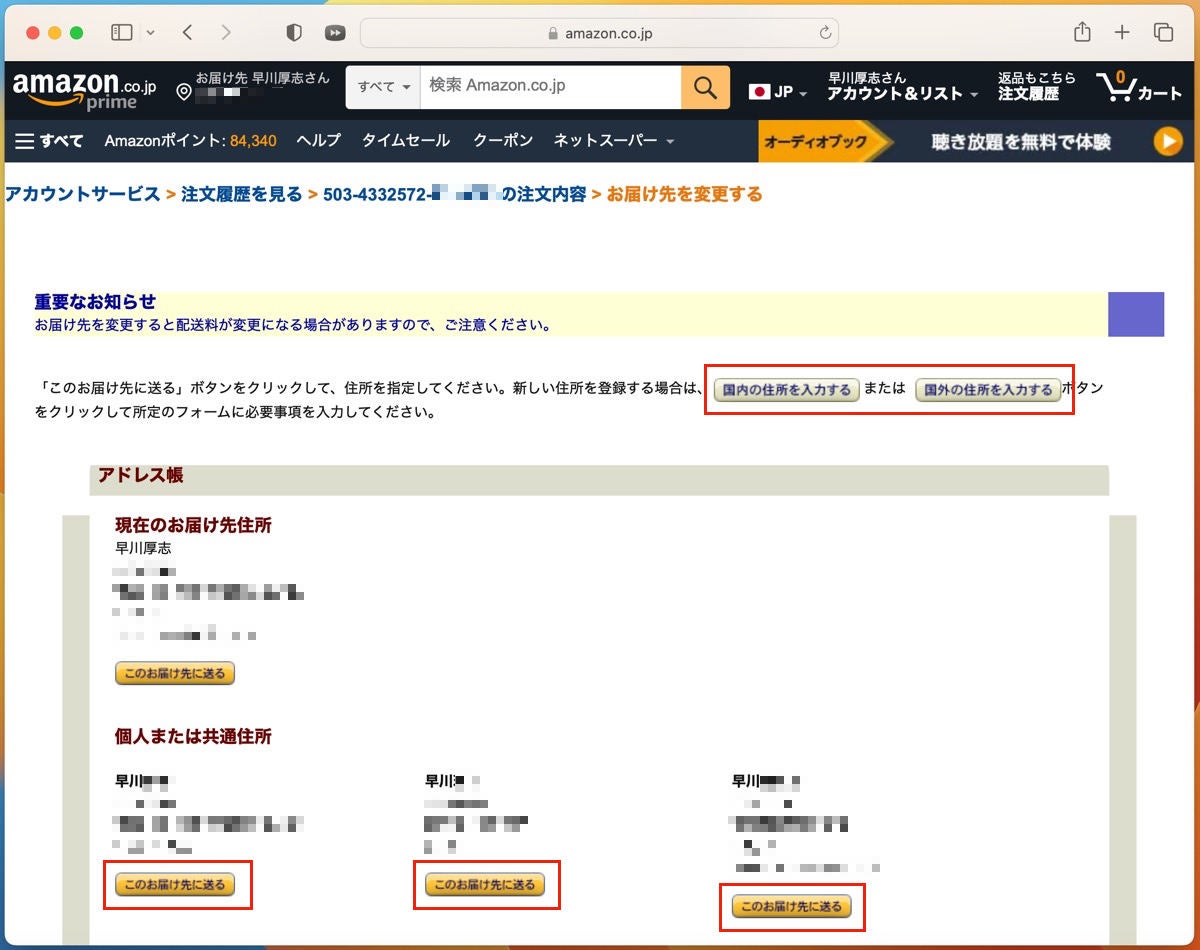This screenshot has height=950, width=1200.
Task: Open the shopping cart icon
Action: (x=1139, y=88)
